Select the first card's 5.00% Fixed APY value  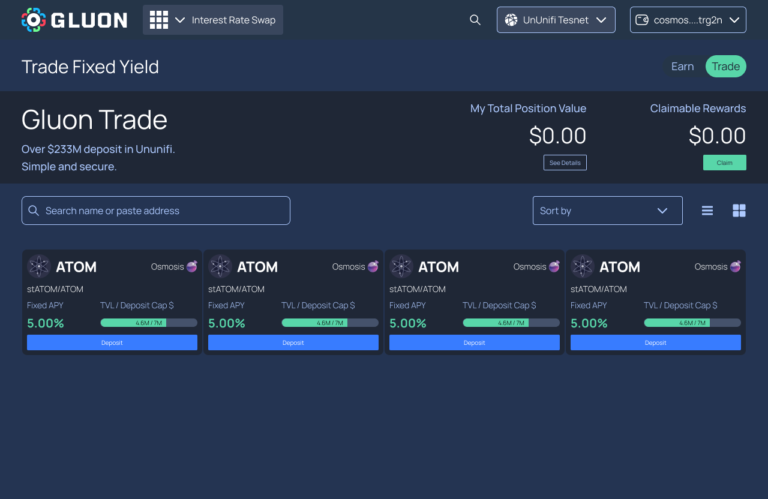(46, 323)
